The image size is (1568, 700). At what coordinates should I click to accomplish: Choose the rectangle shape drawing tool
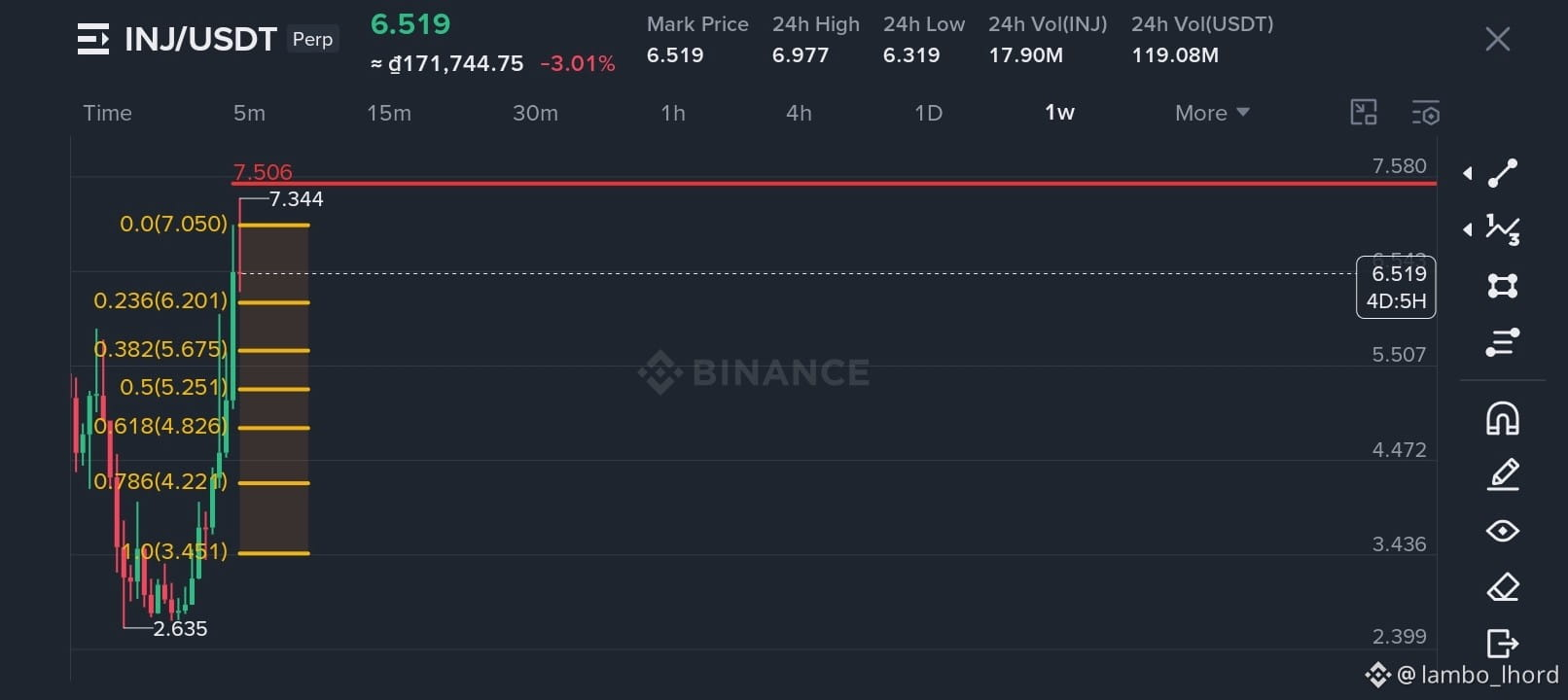pyautogui.click(x=1503, y=286)
